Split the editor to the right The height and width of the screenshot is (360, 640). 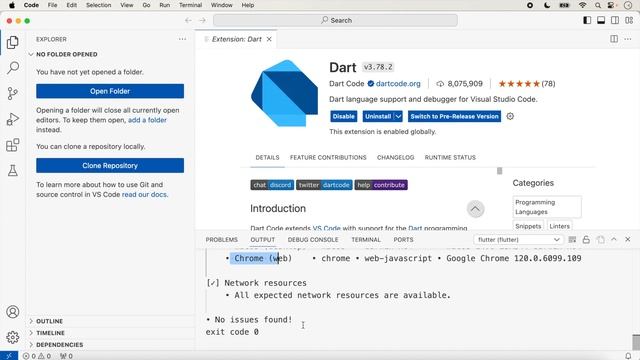click(614, 39)
